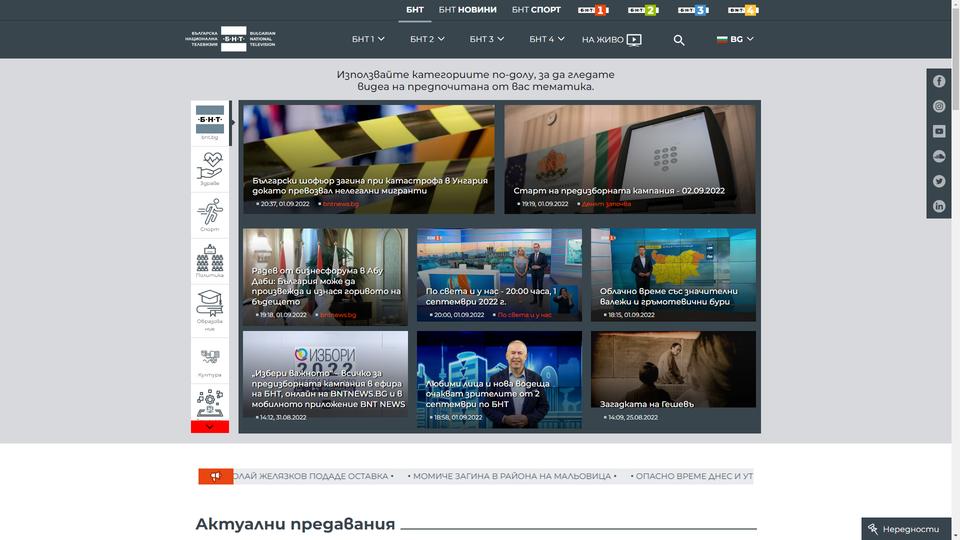This screenshot has width=960, height=540.
Task: Click the red bntnews.bg link on first article
Action: coord(340,204)
